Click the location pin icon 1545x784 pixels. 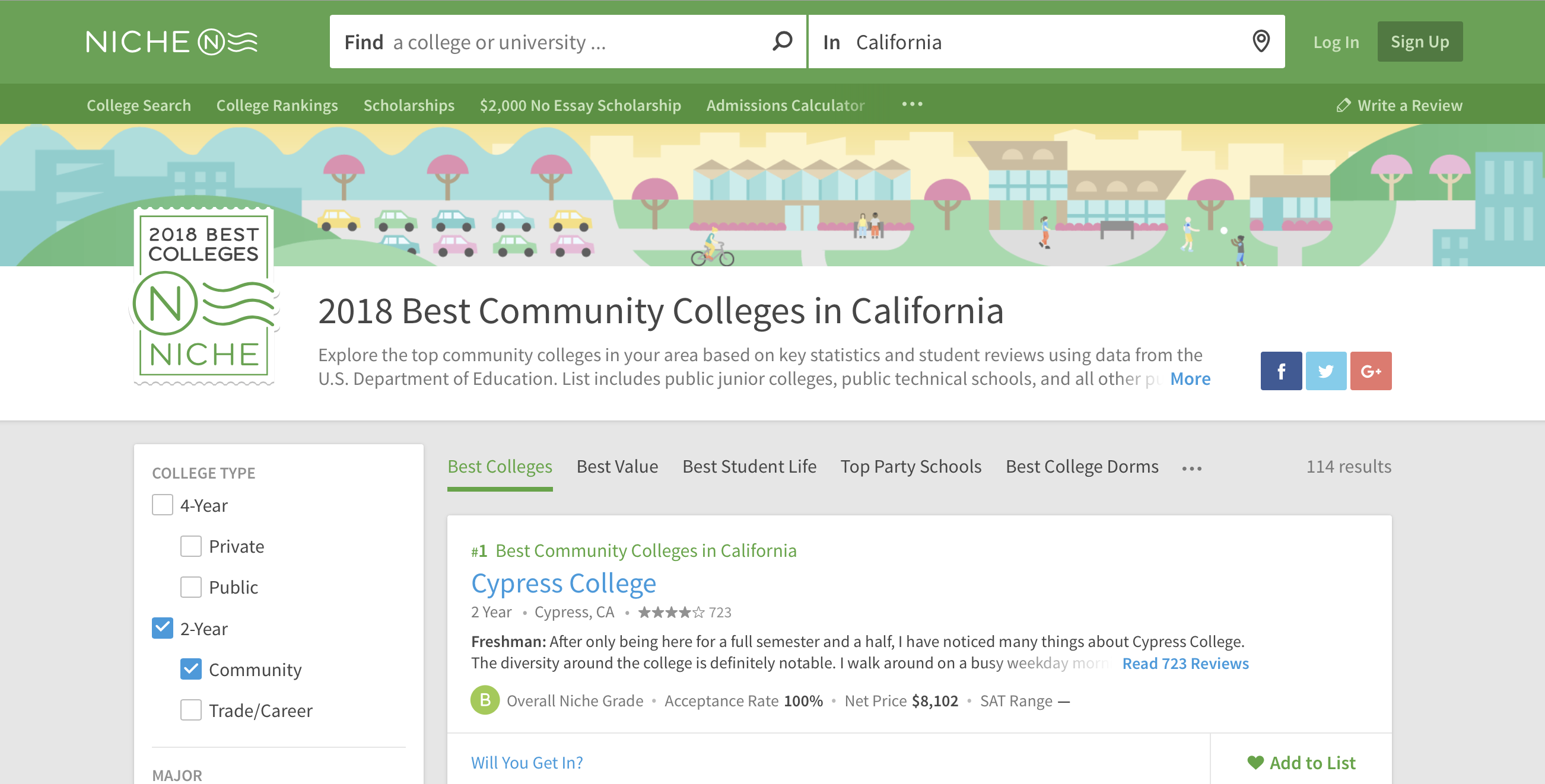[x=1261, y=42]
